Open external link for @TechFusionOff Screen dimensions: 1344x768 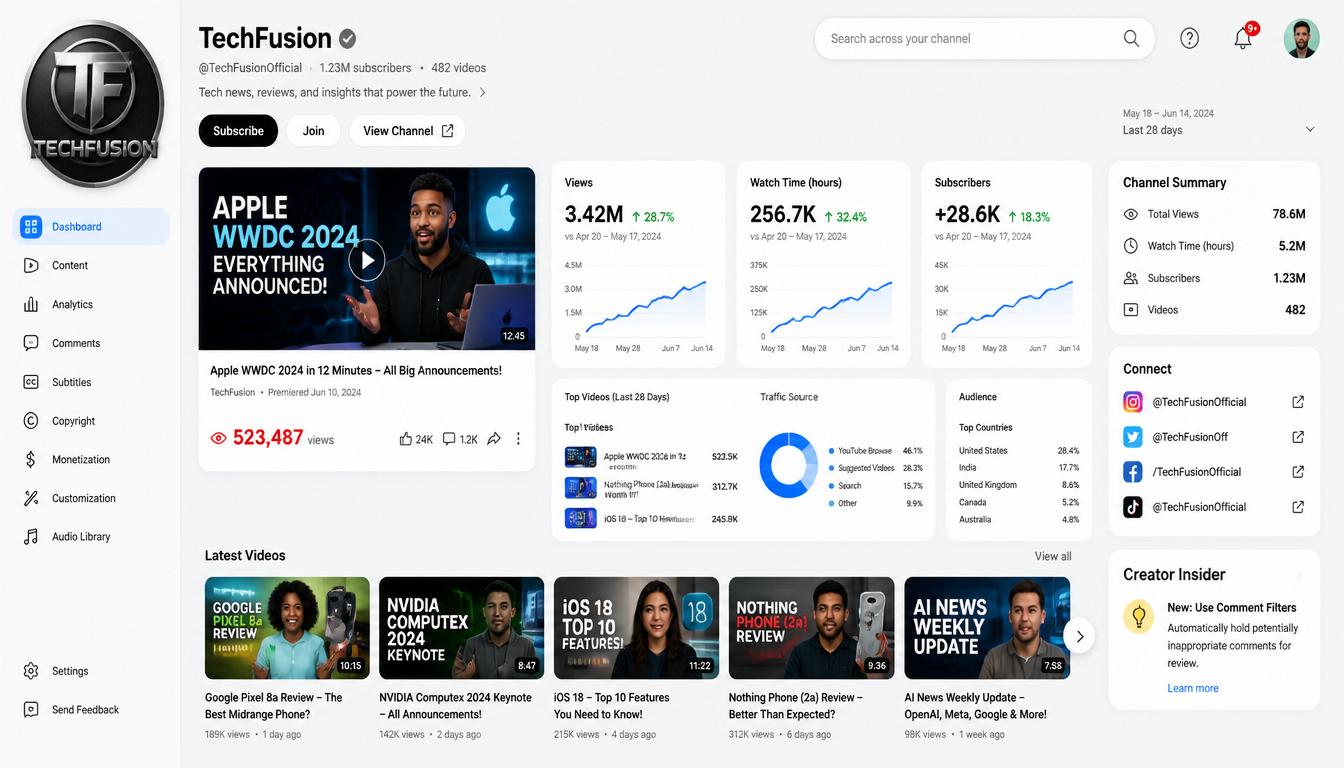point(1298,437)
